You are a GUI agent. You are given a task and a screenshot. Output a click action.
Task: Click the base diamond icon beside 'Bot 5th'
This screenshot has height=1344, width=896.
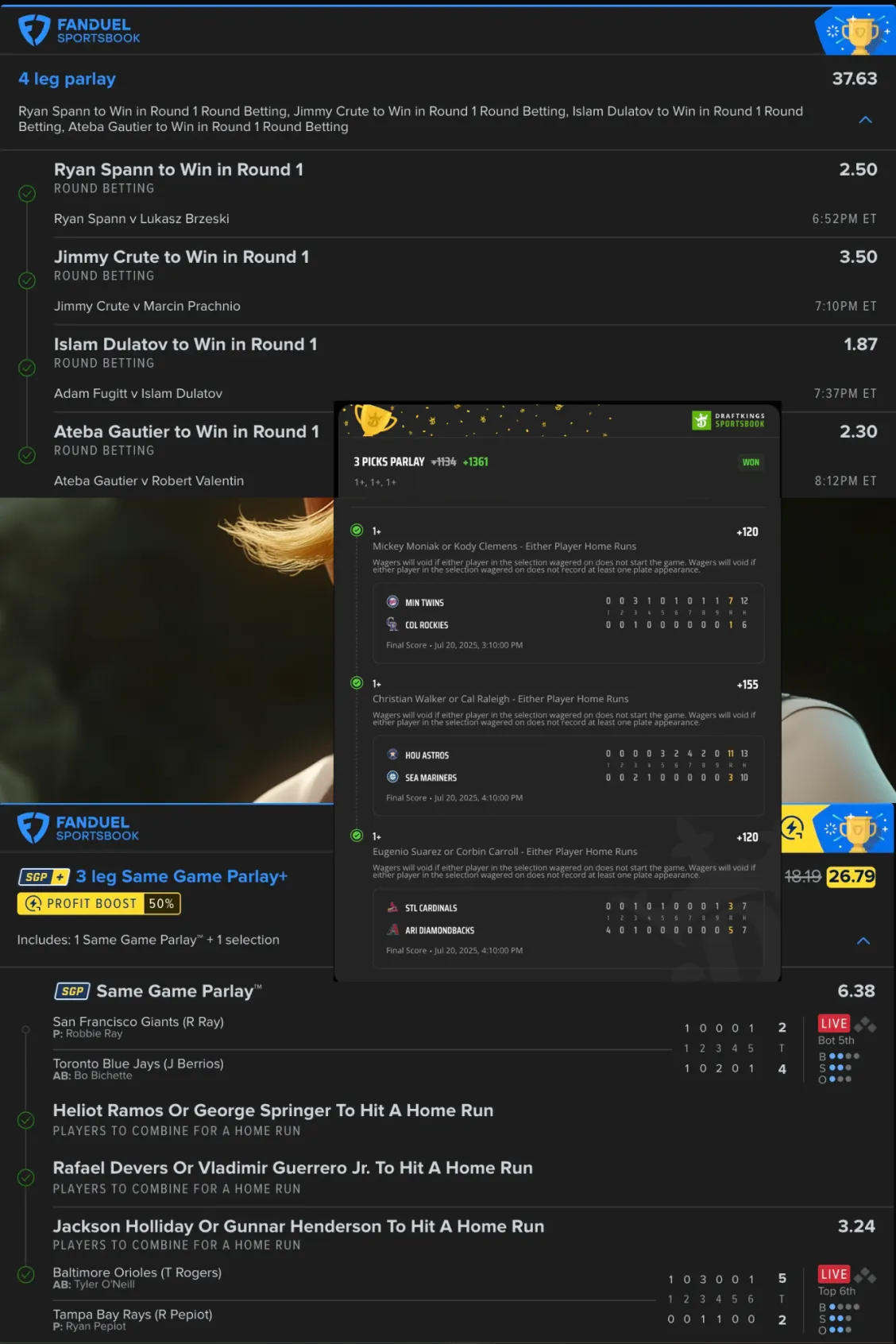tap(865, 1025)
